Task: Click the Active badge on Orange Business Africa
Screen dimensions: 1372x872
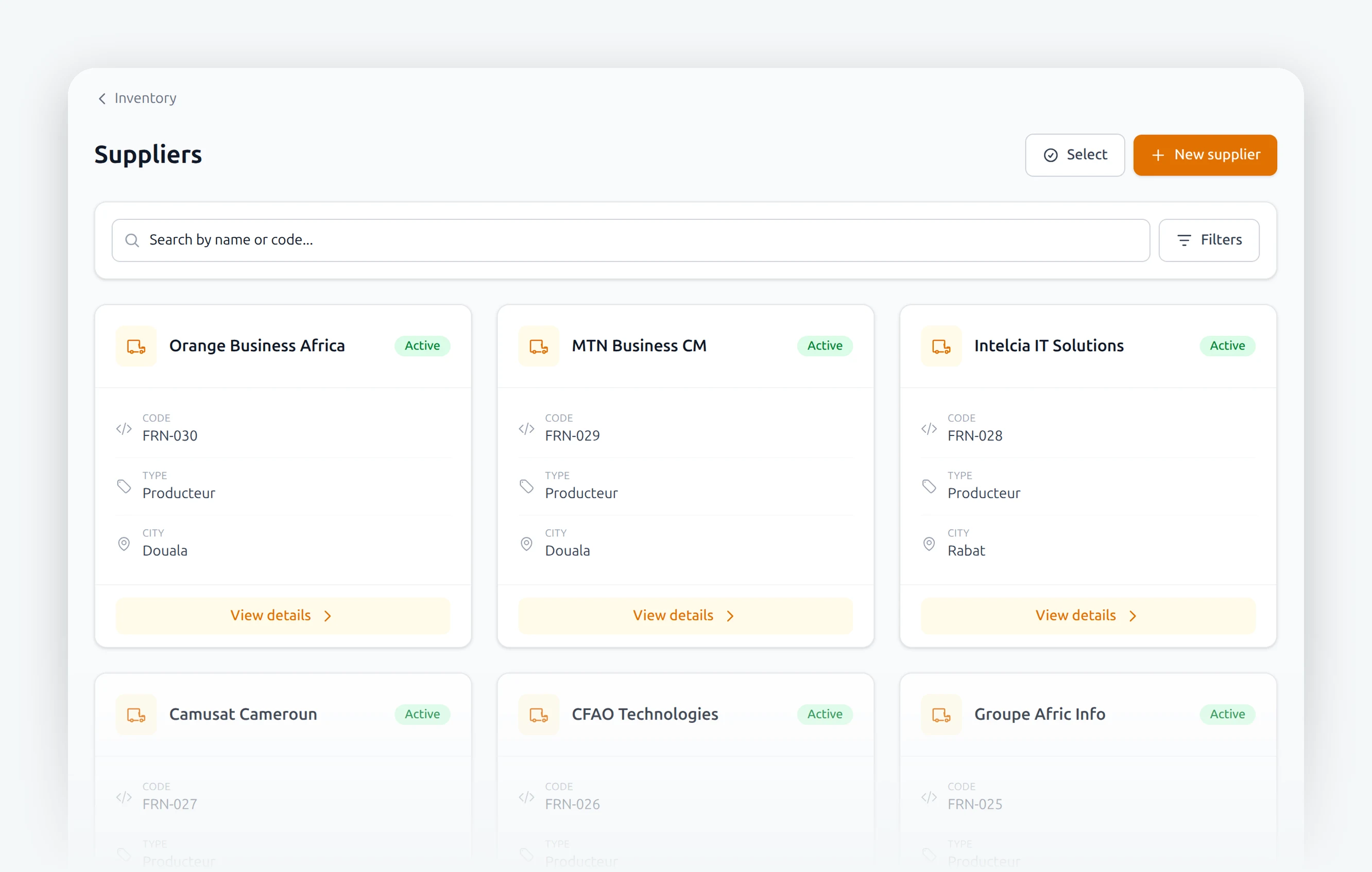Action: pos(422,346)
